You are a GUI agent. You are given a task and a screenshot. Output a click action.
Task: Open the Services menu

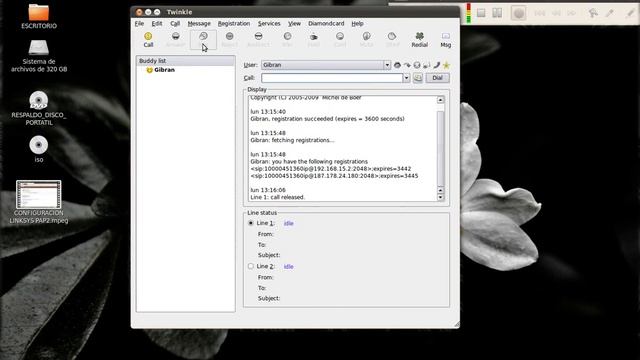tap(269, 24)
